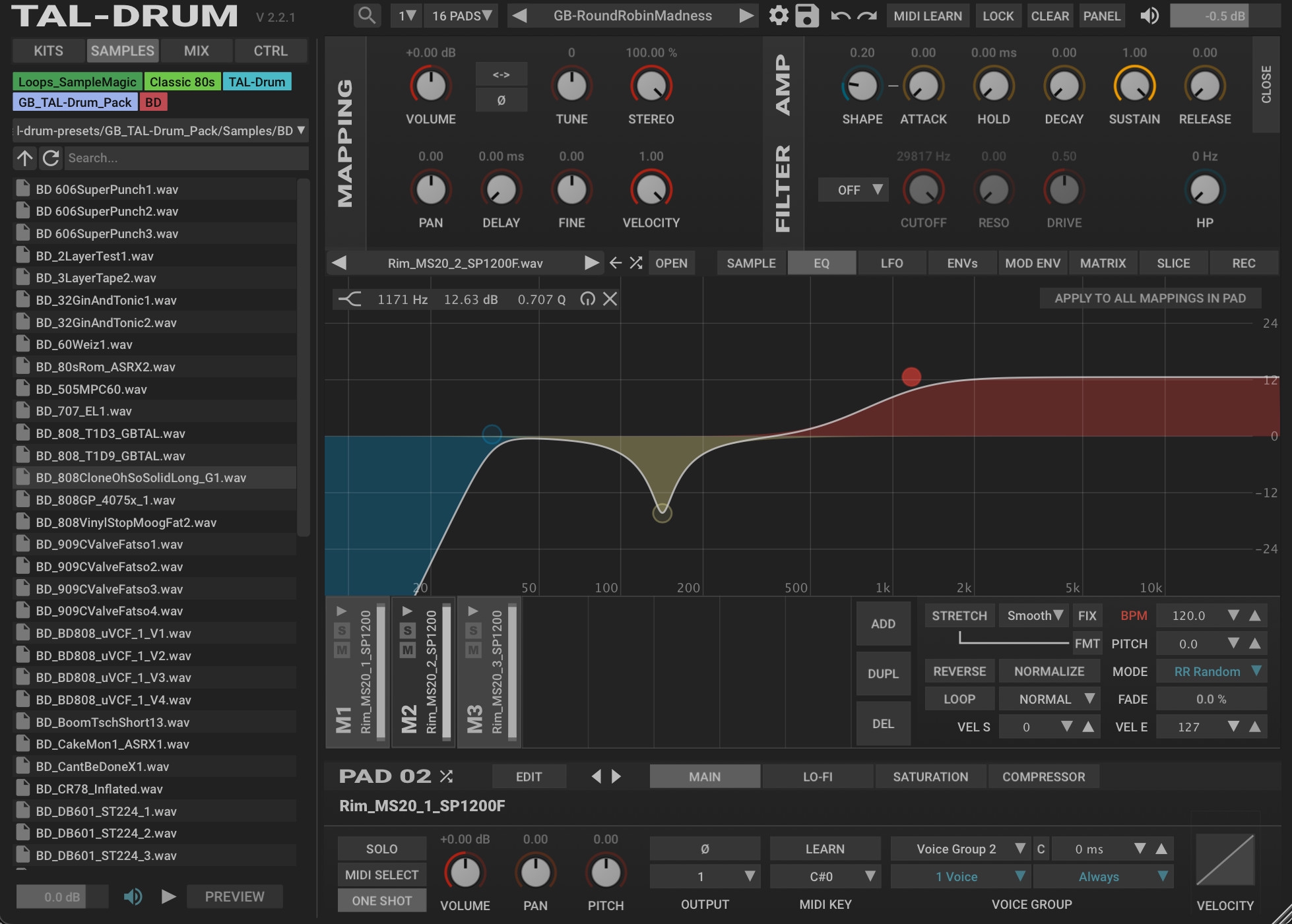Open the settings gear in the toolbar
Viewport: 1292px width, 924px height.
point(779,15)
